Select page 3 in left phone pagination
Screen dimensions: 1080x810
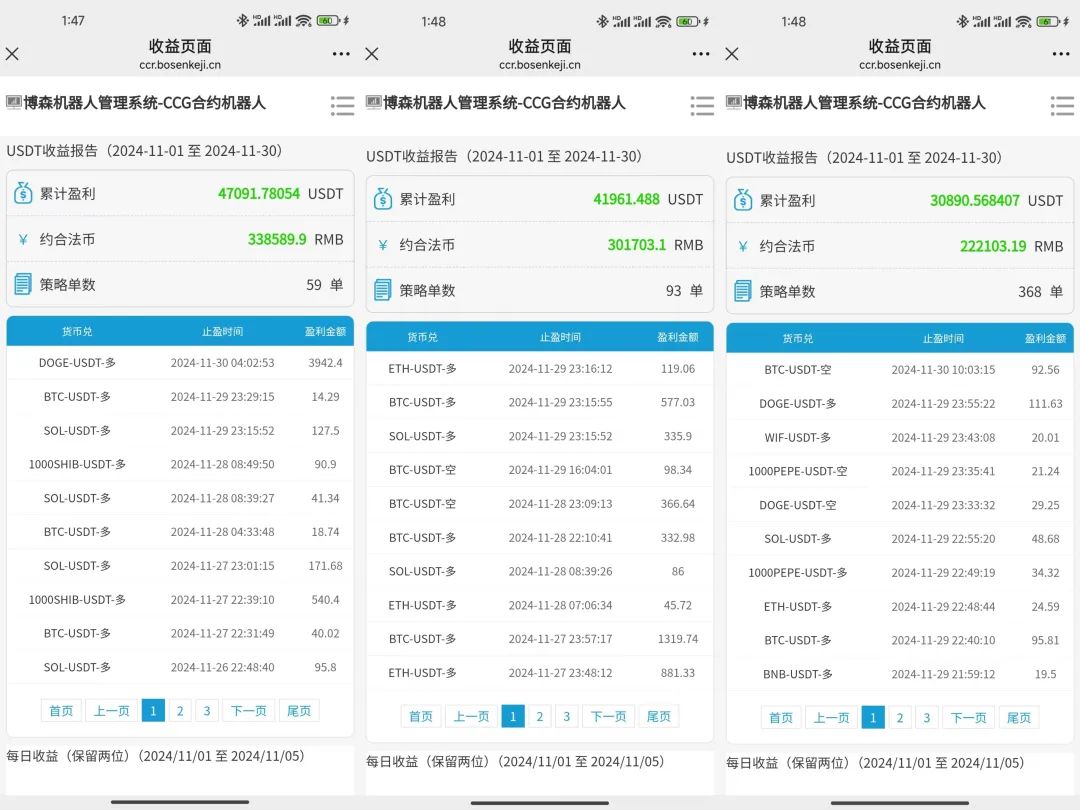(x=207, y=711)
